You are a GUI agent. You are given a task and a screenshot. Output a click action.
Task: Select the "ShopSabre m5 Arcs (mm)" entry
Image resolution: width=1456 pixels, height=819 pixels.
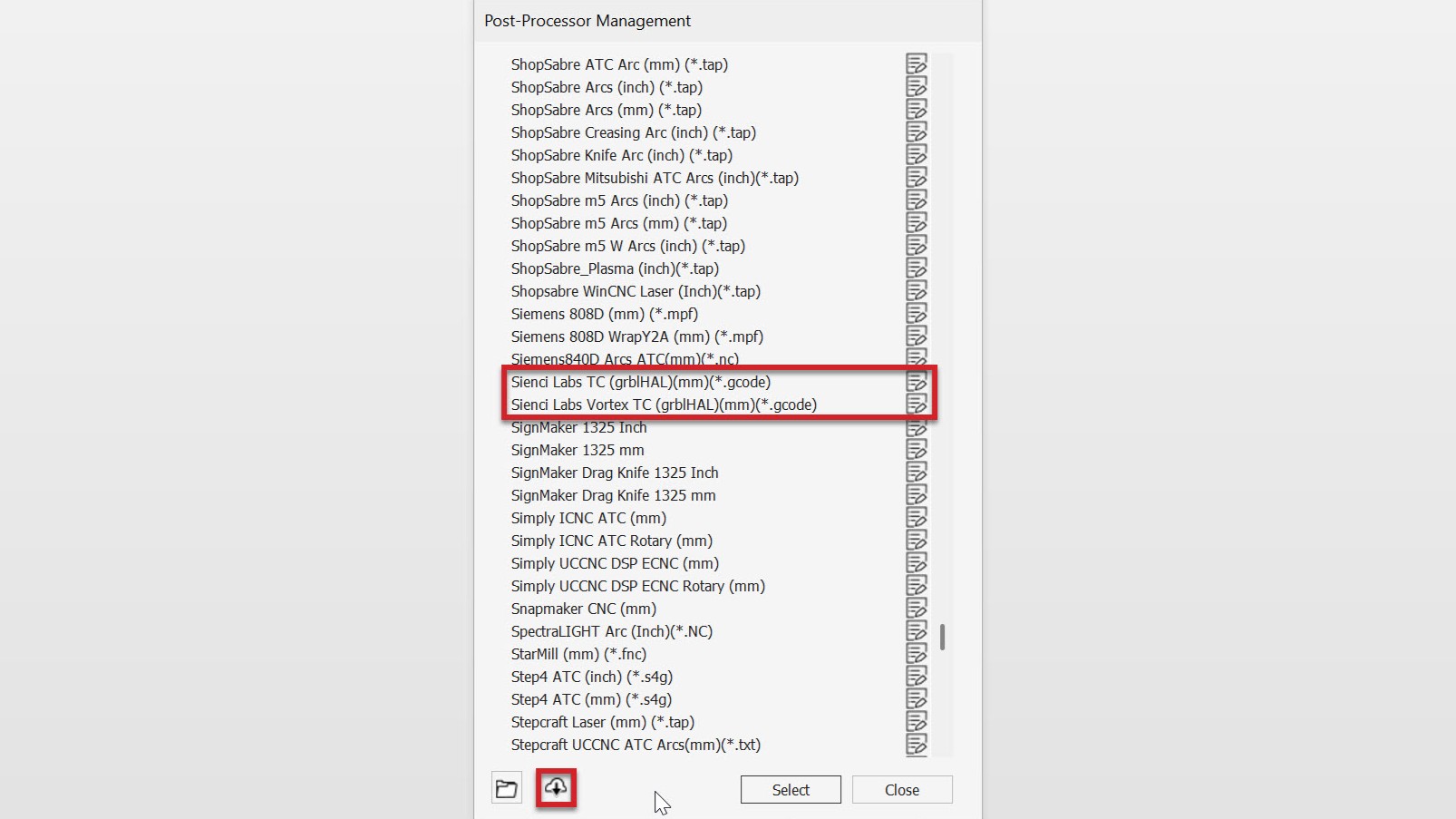[x=619, y=223]
